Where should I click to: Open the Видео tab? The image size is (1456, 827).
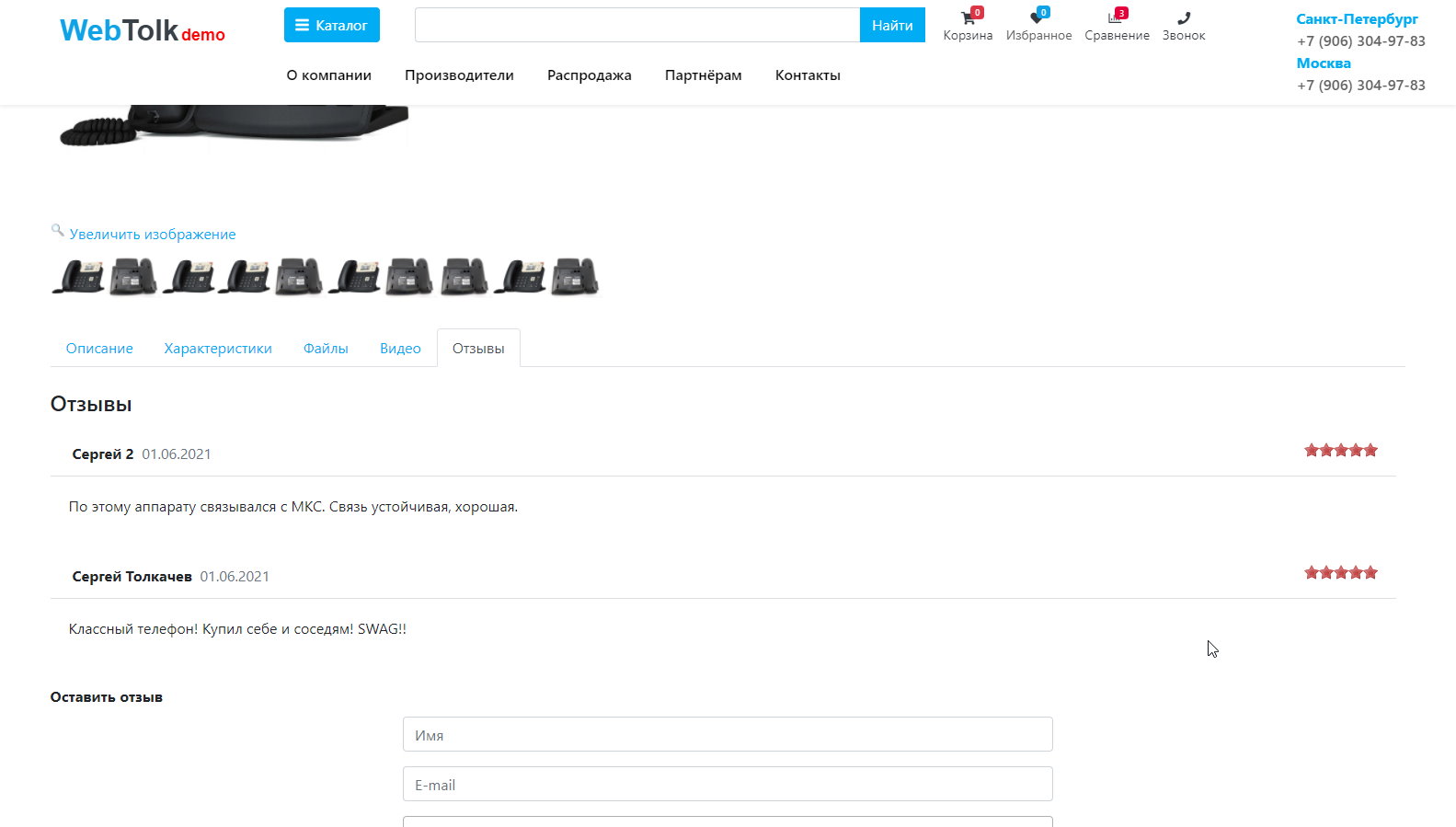[400, 349]
